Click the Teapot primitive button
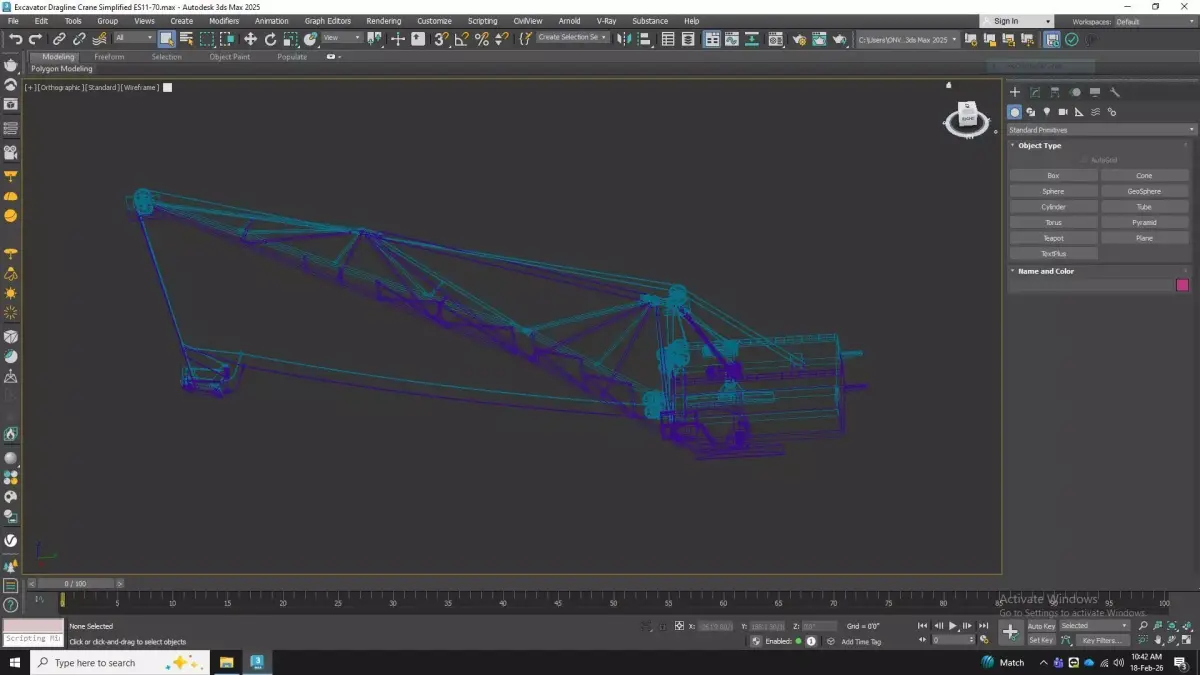Image resolution: width=1200 pixels, height=675 pixels. [x=1053, y=238]
